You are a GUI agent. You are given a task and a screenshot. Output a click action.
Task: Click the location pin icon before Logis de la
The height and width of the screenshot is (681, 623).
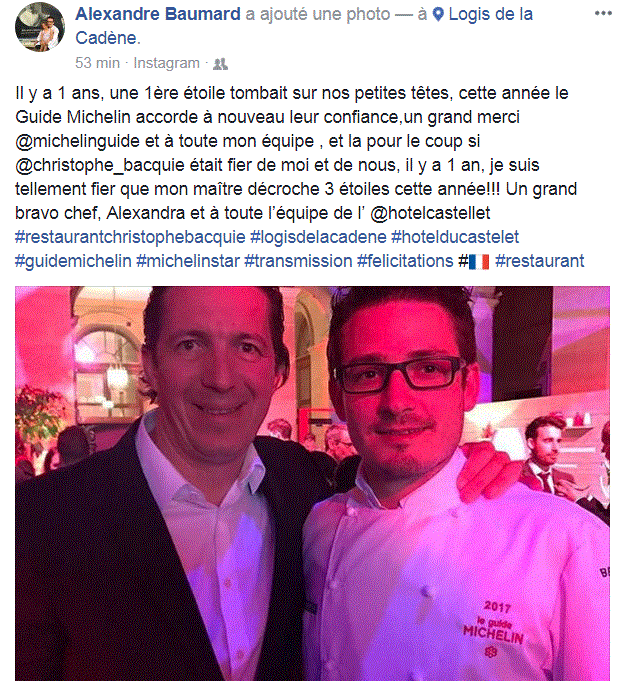pyautogui.click(x=438, y=15)
